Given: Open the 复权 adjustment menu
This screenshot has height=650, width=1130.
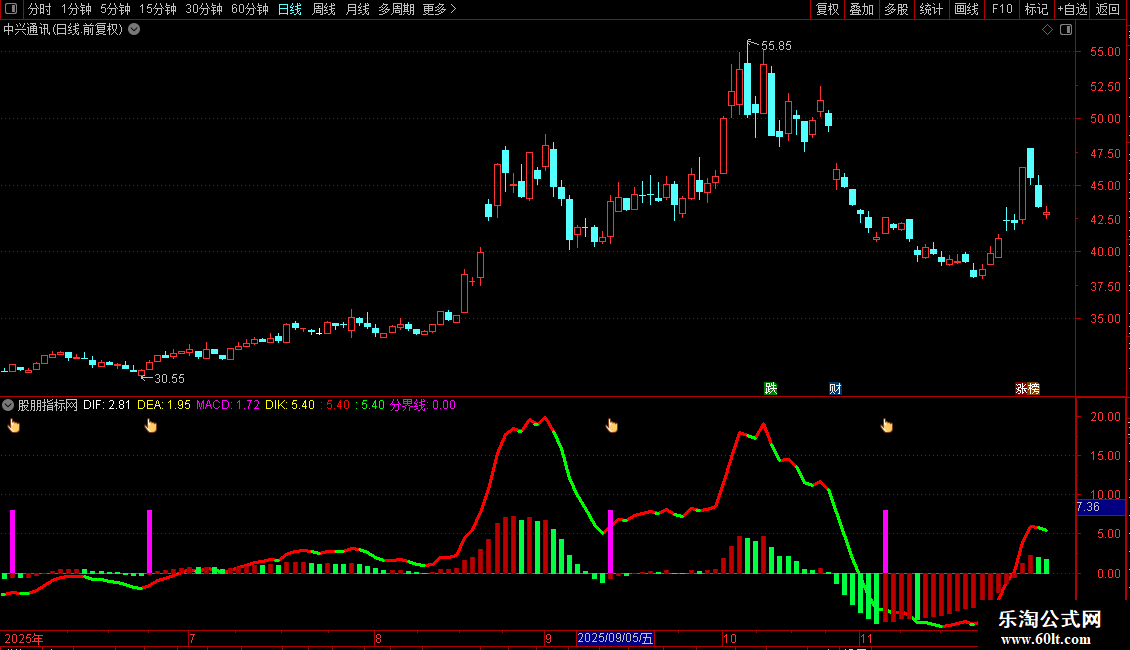Looking at the screenshot, I should [827, 9].
